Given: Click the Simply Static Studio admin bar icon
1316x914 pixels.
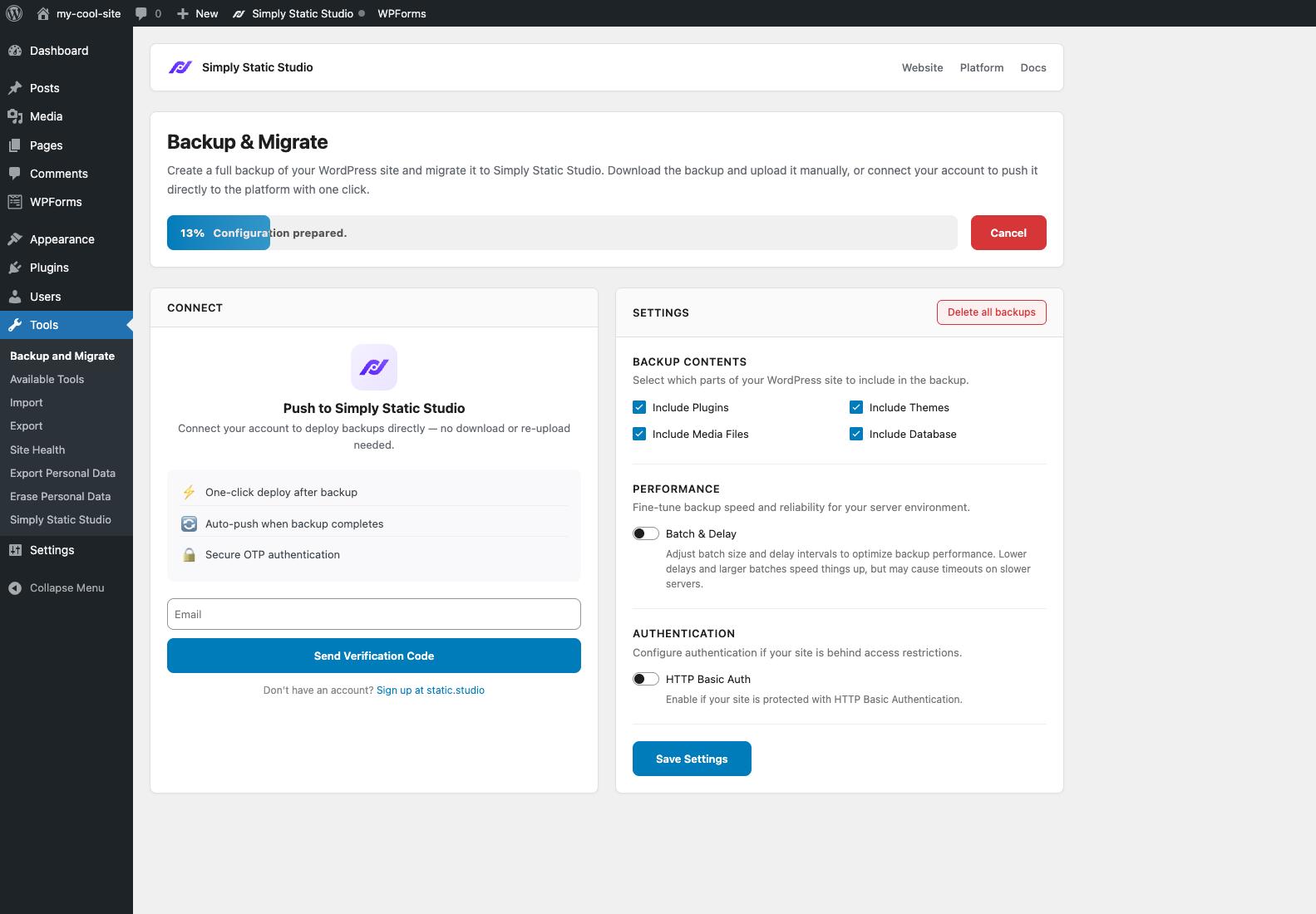Looking at the screenshot, I should click(239, 13).
